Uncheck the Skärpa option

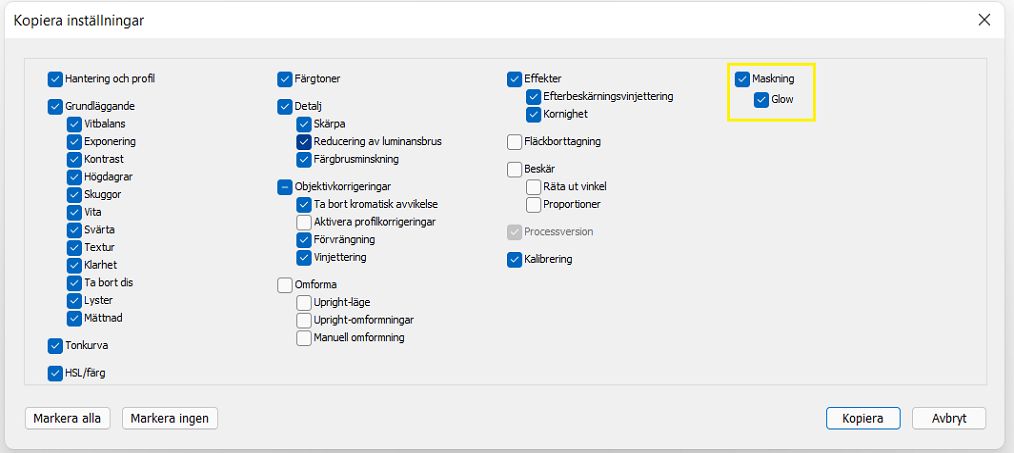pos(305,124)
